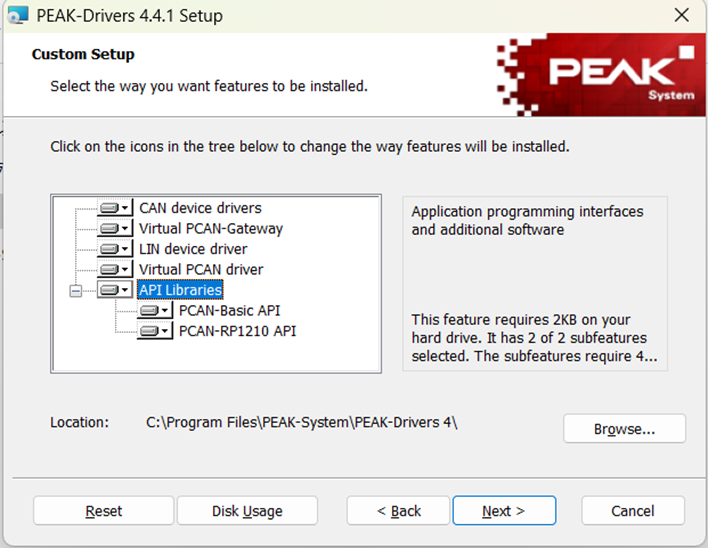
Task: Collapse the API Libraries tree node
Action: (75, 291)
